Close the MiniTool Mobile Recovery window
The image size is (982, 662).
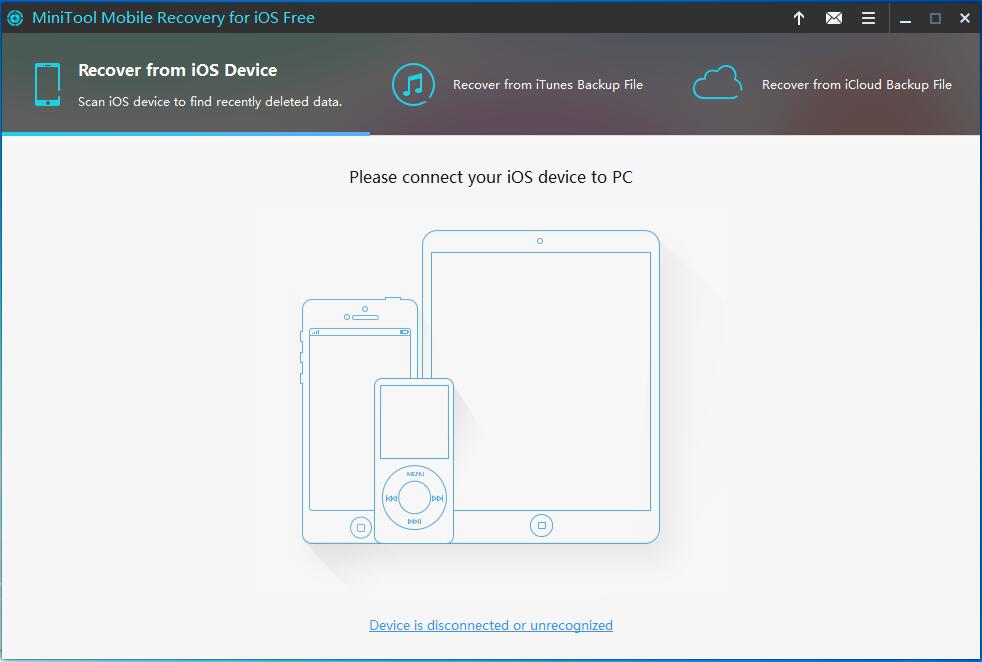[965, 19]
